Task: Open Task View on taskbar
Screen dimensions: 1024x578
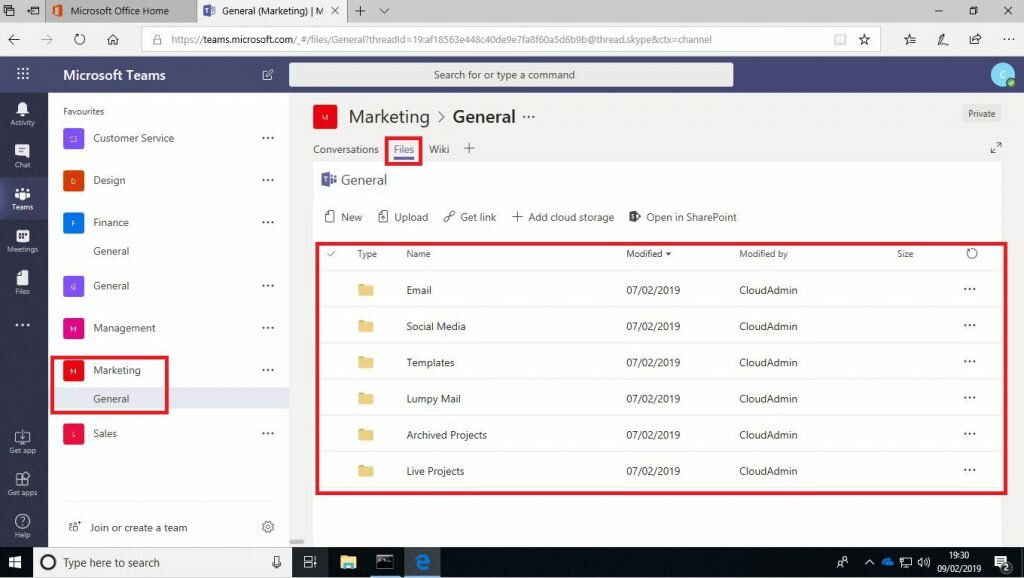Action: 310,562
